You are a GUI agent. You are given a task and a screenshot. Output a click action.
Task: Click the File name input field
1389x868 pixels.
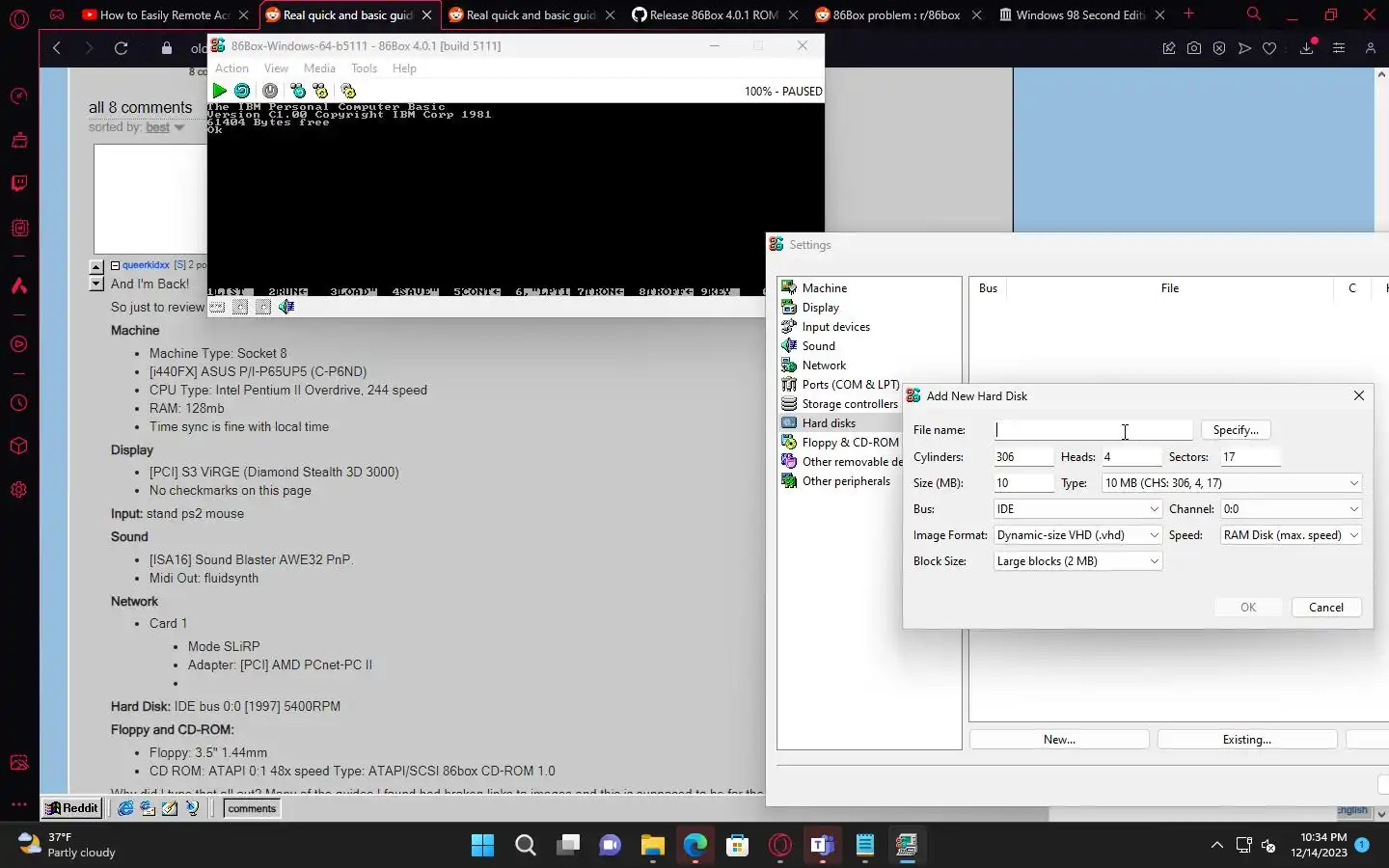point(1093,430)
